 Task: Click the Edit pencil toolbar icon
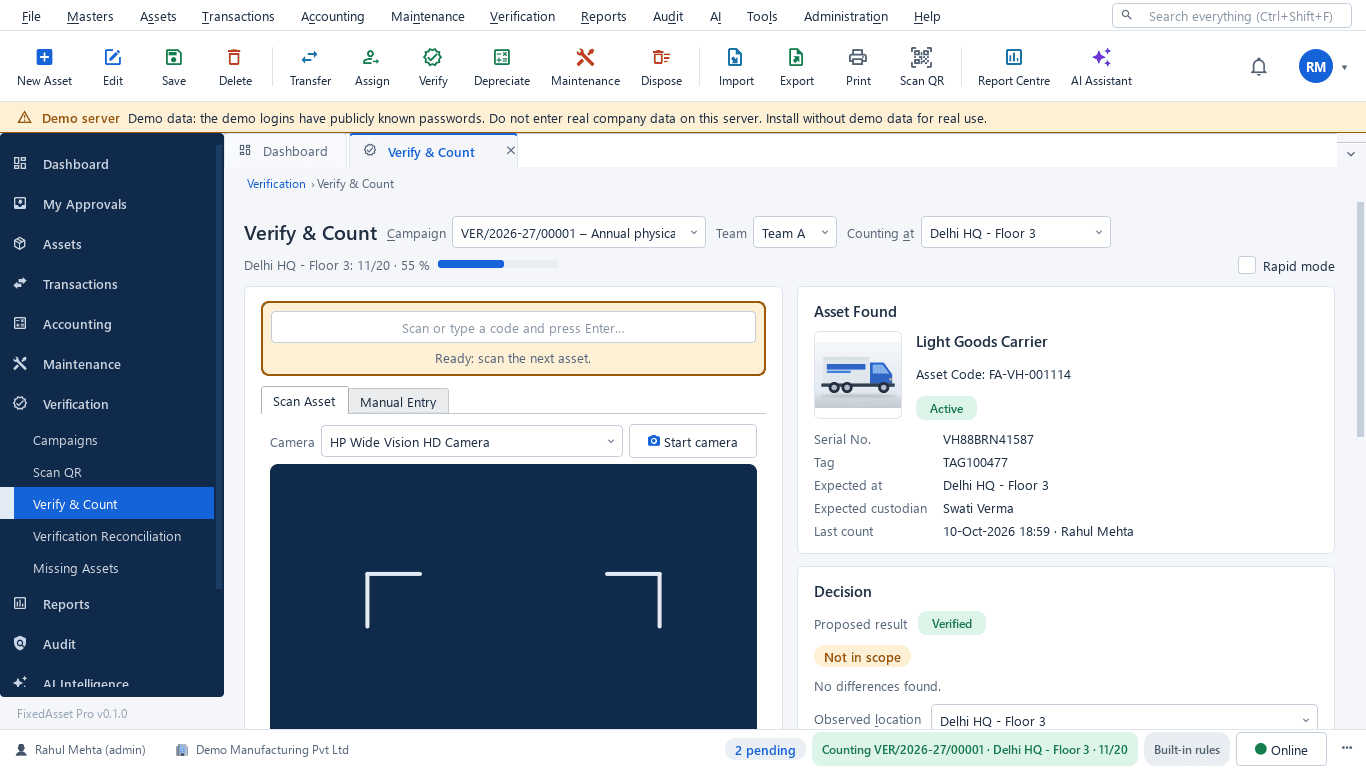pyautogui.click(x=113, y=57)
